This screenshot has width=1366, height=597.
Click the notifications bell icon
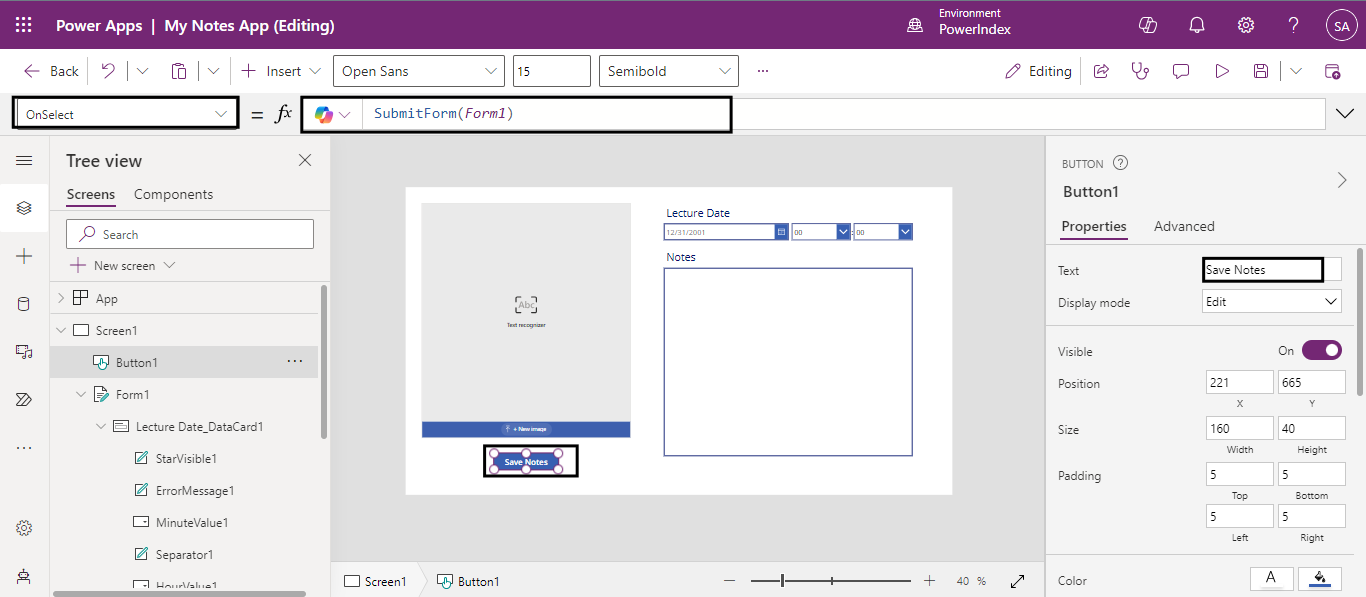(x=1196, y=25)
